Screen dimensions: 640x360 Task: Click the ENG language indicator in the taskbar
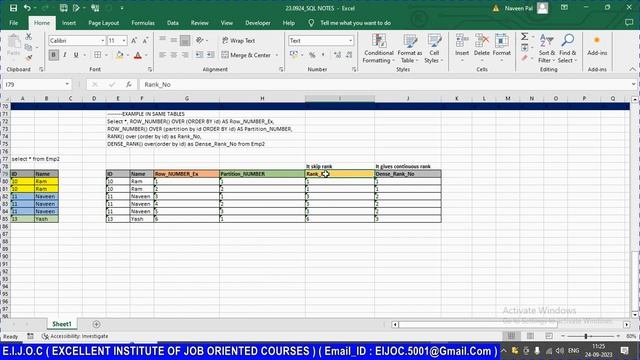pos(573,351)
